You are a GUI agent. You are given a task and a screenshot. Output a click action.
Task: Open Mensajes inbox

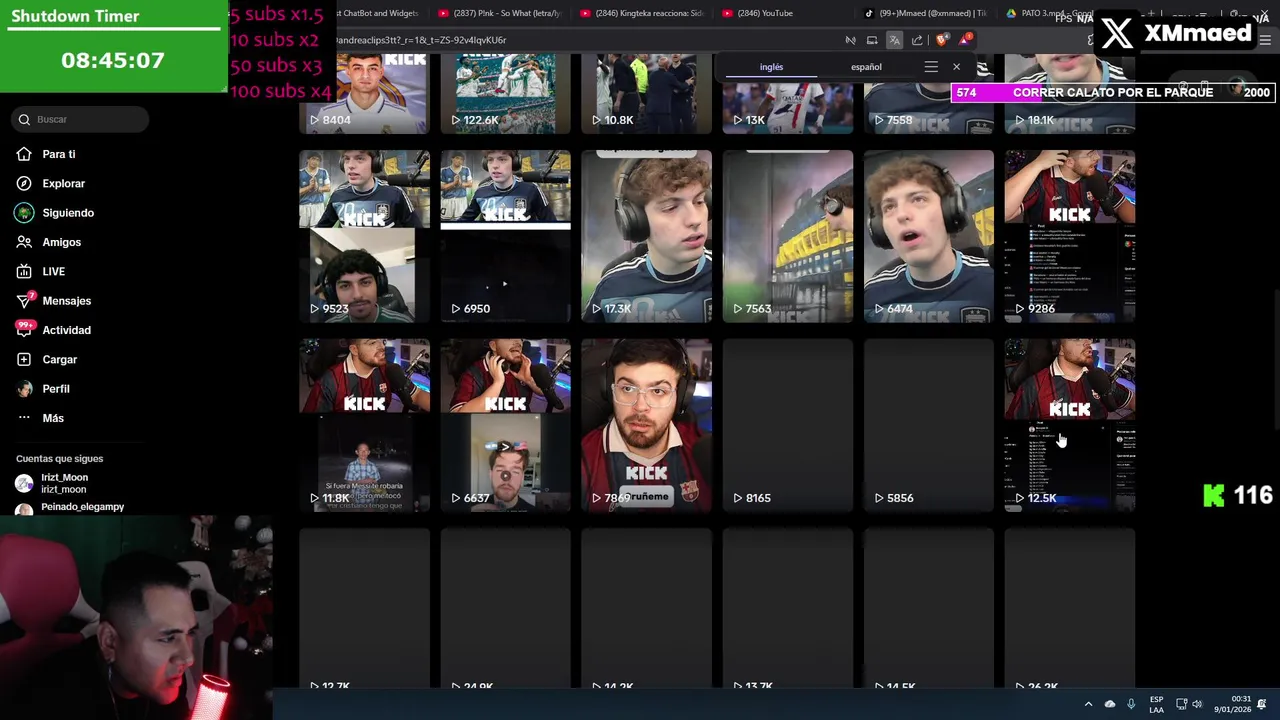pos(66,301)
